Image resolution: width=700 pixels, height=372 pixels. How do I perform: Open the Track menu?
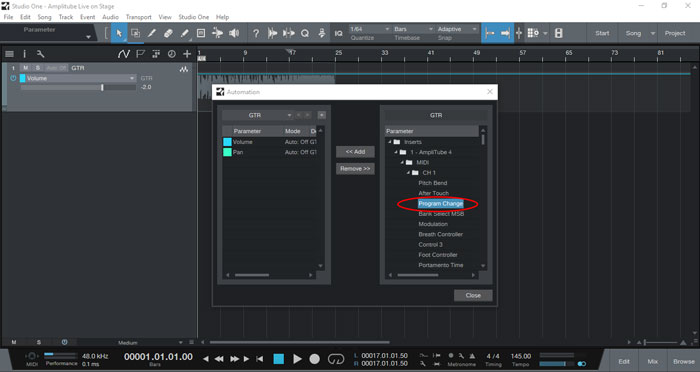[66, 17]
